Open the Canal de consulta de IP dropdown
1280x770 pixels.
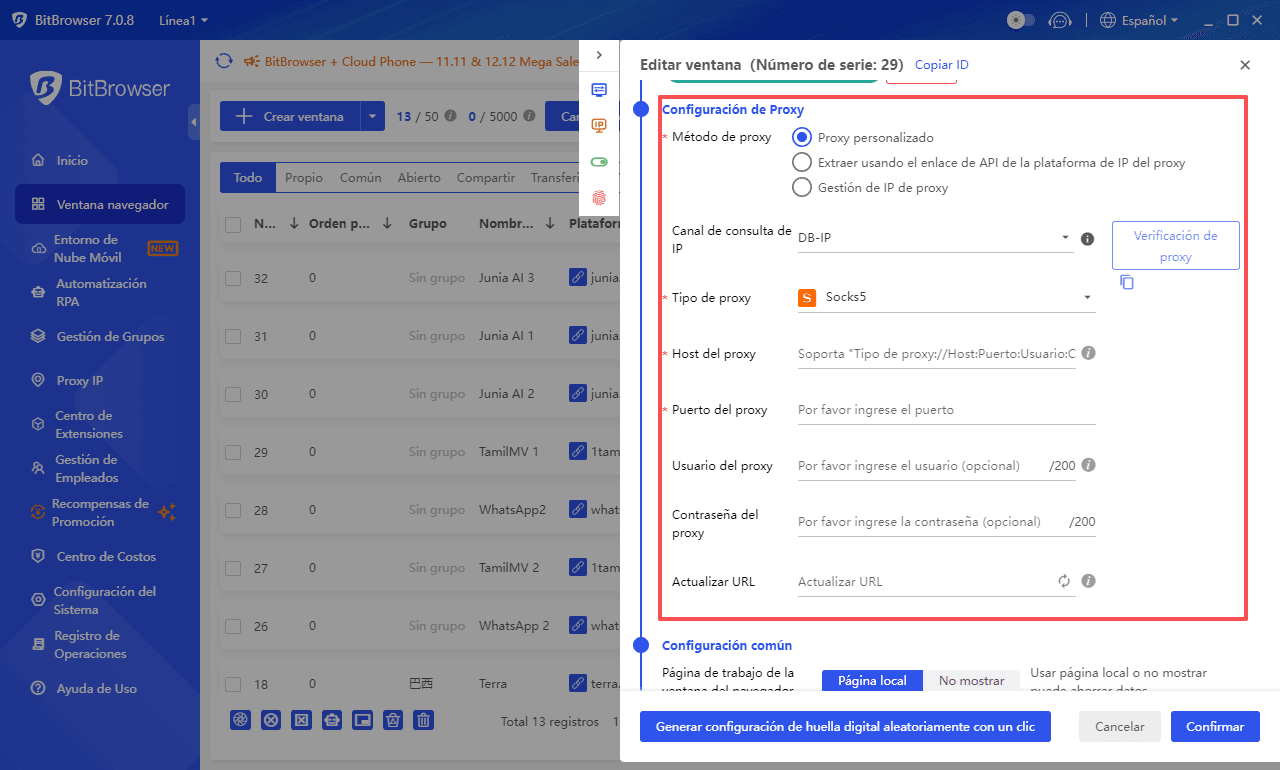(934, 238)
